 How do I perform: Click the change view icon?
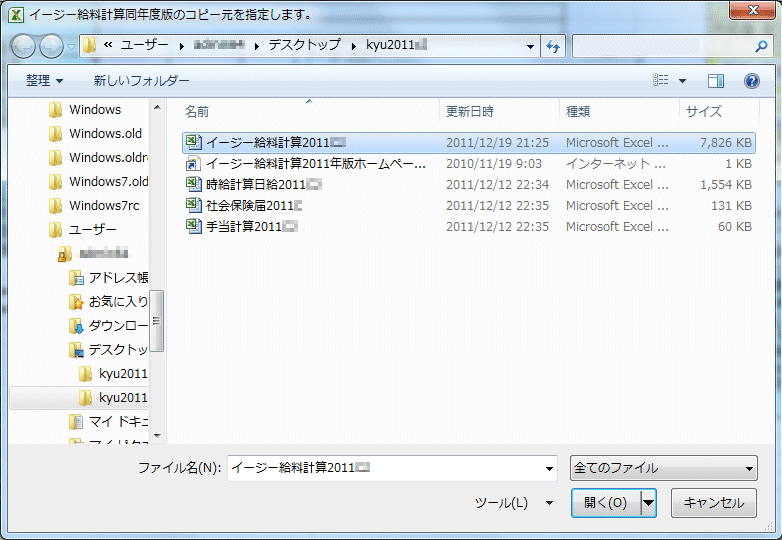click(x=661, y=81)
